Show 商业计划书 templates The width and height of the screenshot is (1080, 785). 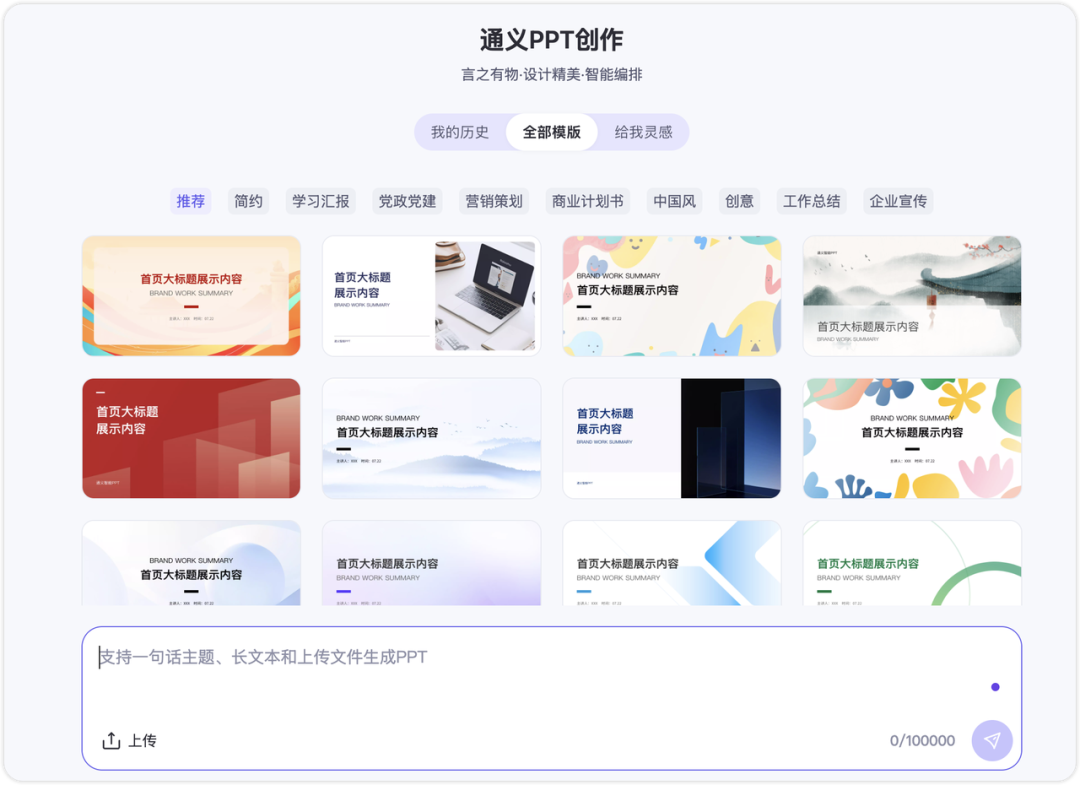(x=588, y=201)
